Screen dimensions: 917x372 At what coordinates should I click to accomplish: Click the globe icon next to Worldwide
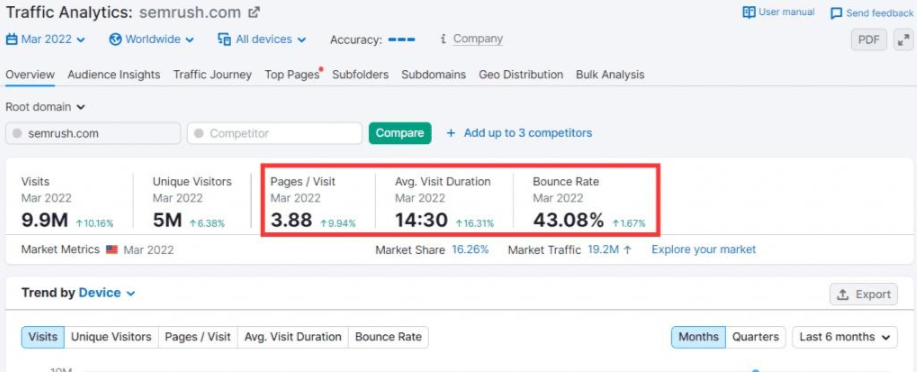(115, 39)
